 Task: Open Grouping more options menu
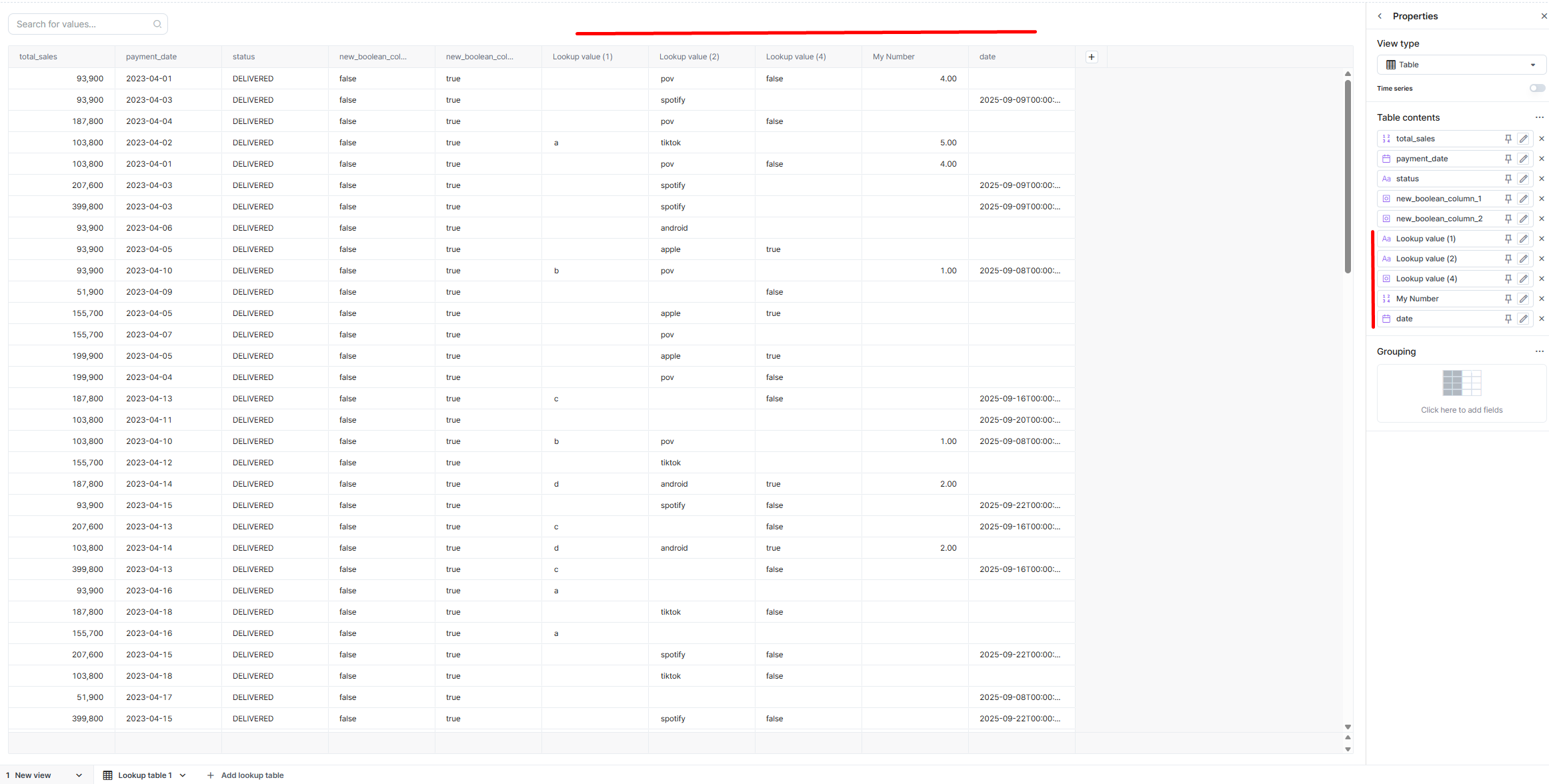[1539, 351]
